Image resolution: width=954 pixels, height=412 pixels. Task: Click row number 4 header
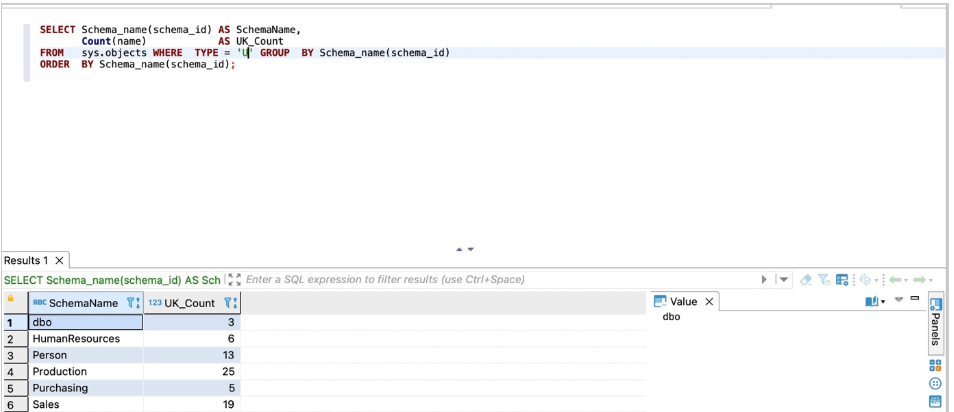(x=15, y=371)
